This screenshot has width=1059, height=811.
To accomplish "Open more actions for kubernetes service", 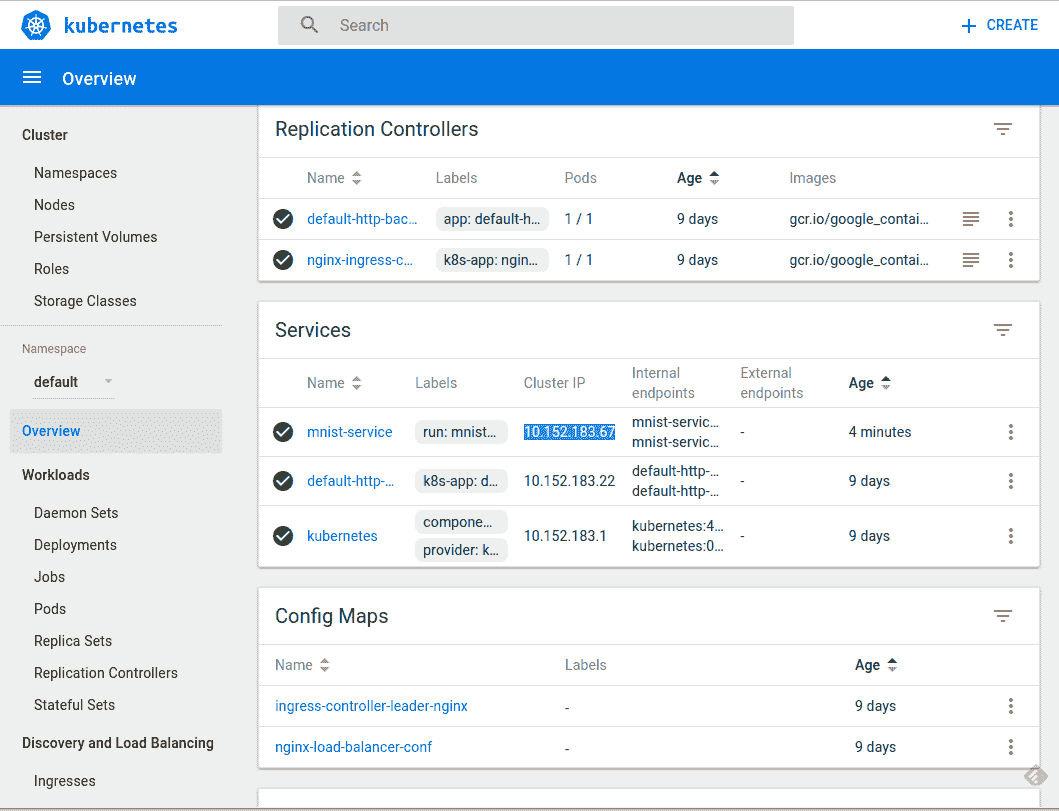I will (1010, 536).
